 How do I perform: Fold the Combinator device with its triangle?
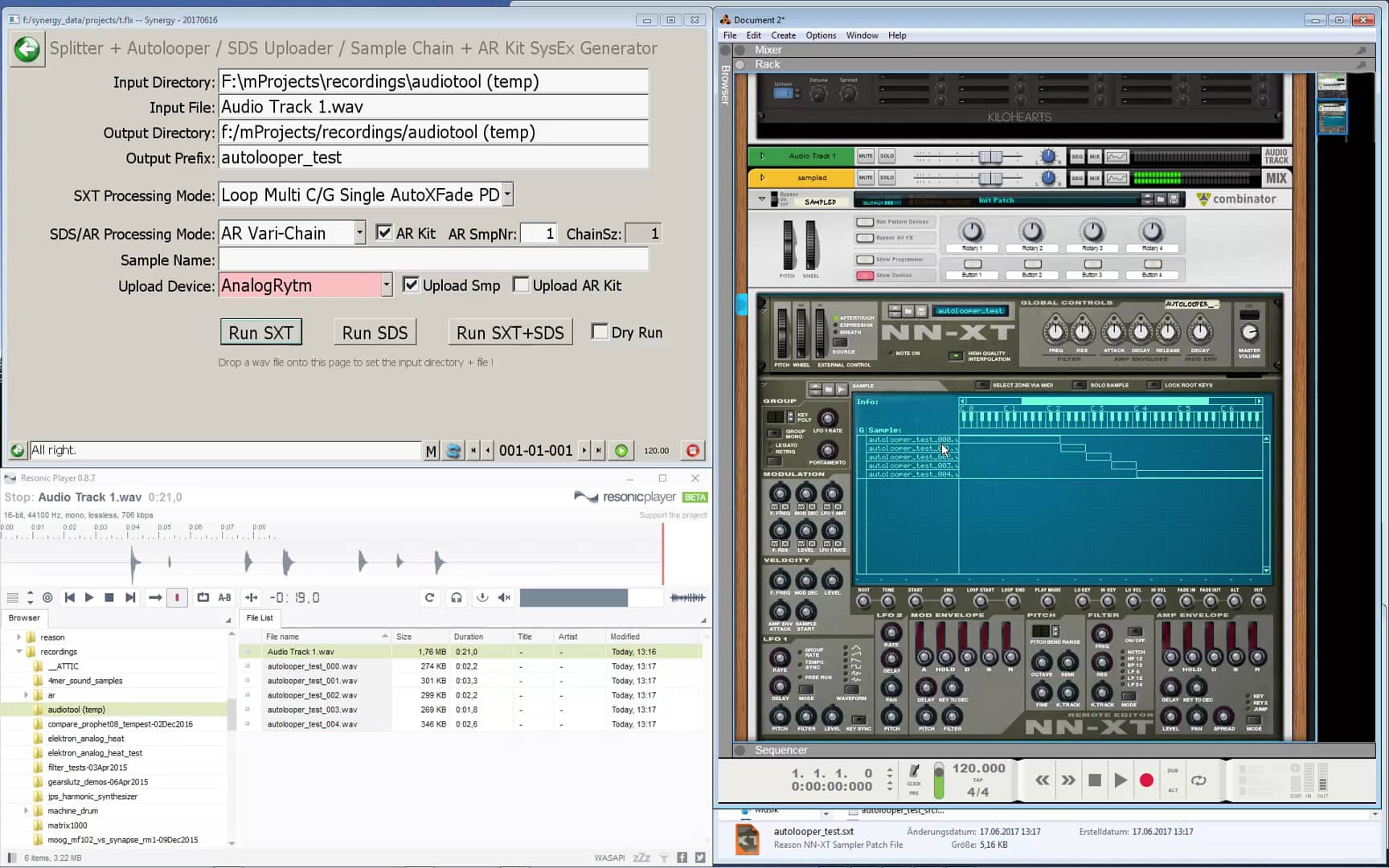click(x=762, y=199)
